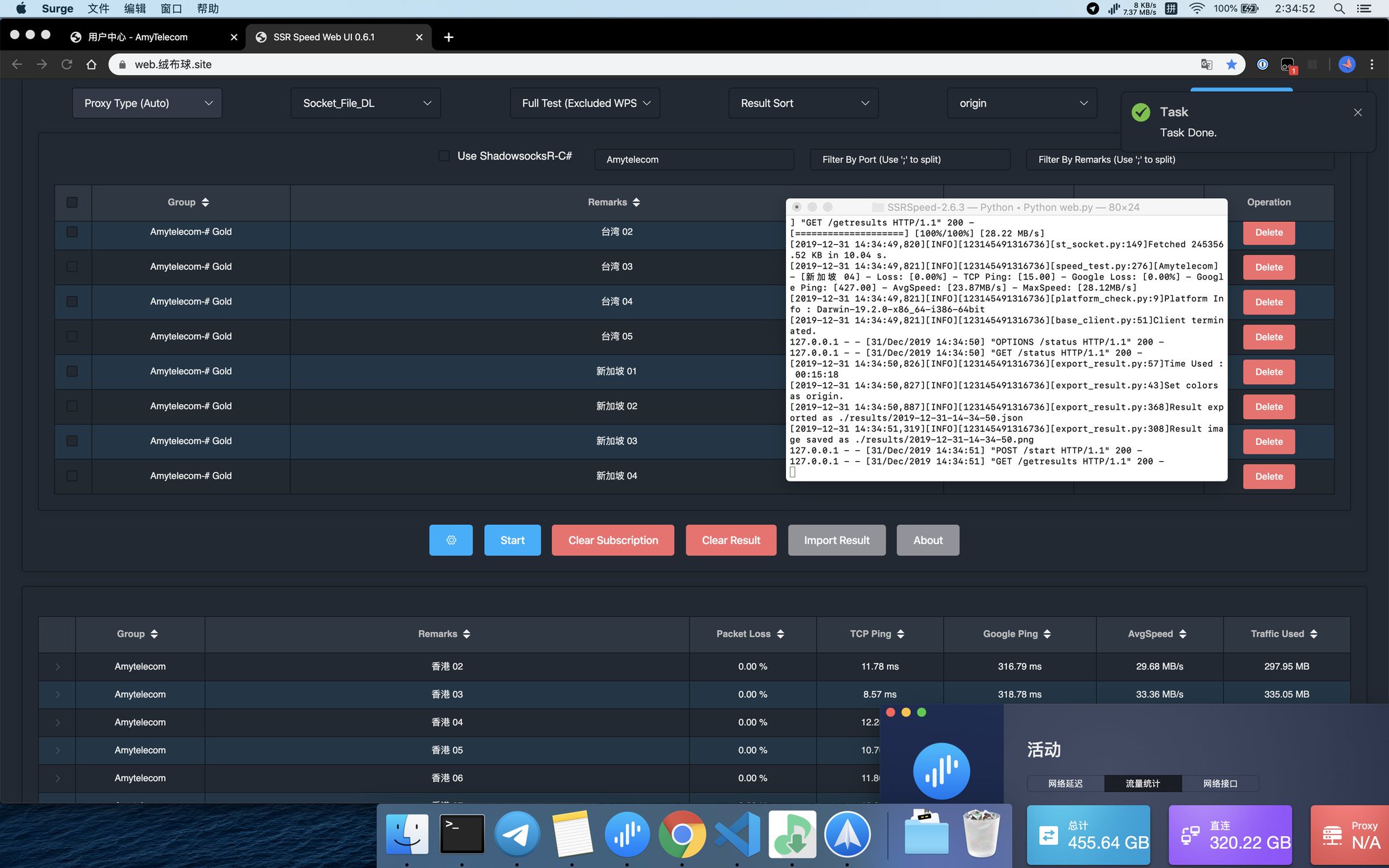Image resolution: width=1389 pixels, height=868 pixels.
Task: Click Filter By Port input field
Action: [x=909, y=159]
